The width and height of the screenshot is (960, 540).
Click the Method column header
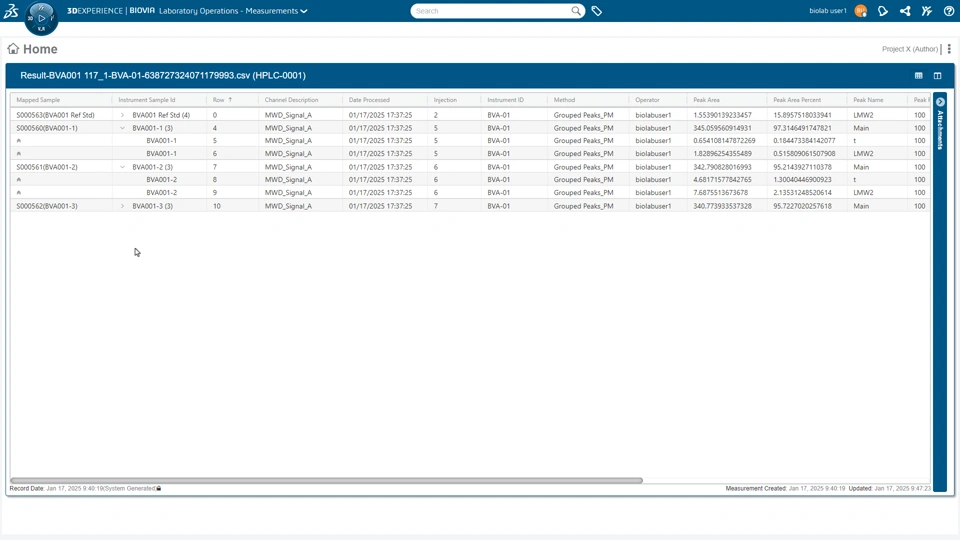(564, 100)
